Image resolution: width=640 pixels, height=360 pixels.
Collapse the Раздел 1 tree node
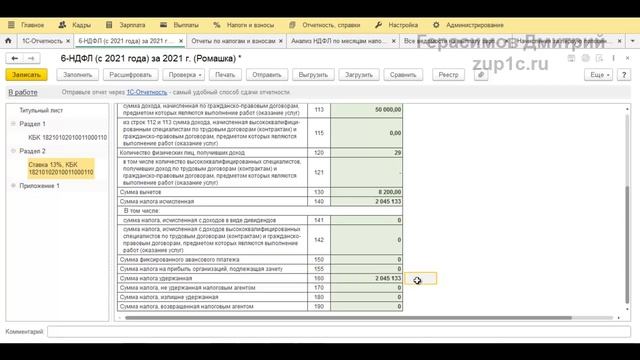(13, 124)
